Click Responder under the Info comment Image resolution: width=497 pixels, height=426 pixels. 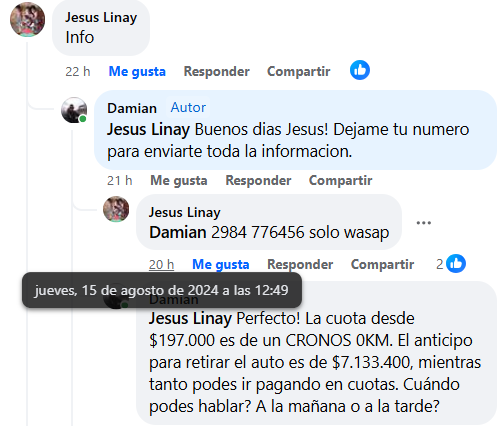217,71
